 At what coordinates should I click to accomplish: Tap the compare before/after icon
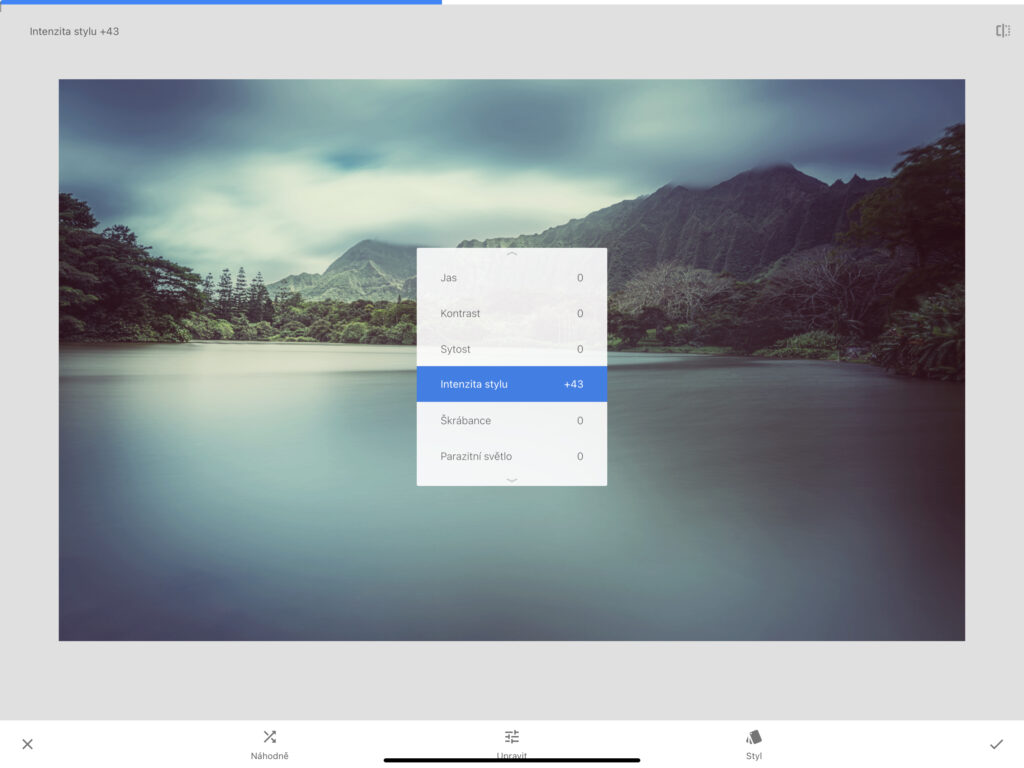tap(1002, 31)
